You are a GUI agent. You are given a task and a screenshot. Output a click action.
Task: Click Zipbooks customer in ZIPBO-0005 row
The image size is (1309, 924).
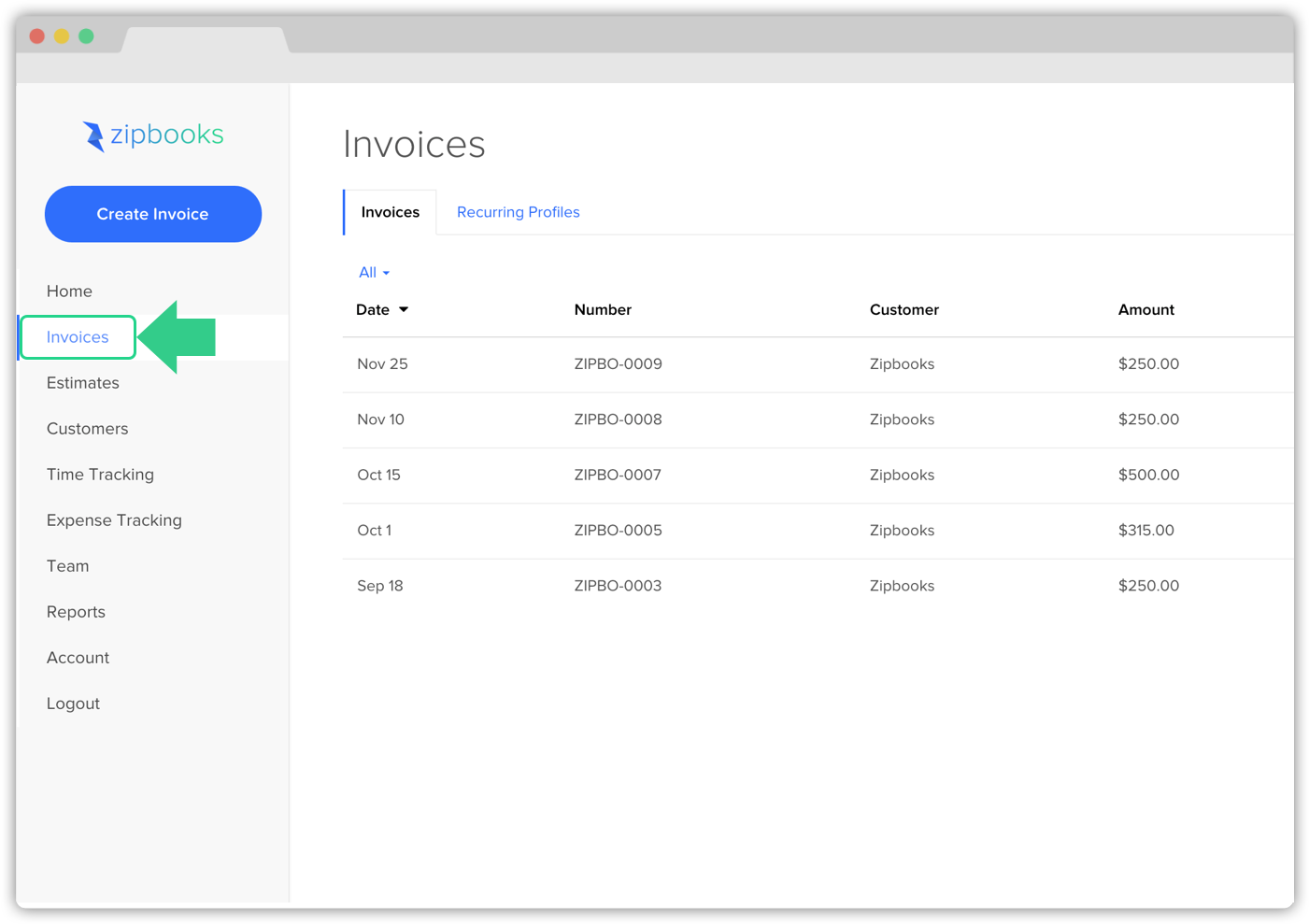point(902,531)
